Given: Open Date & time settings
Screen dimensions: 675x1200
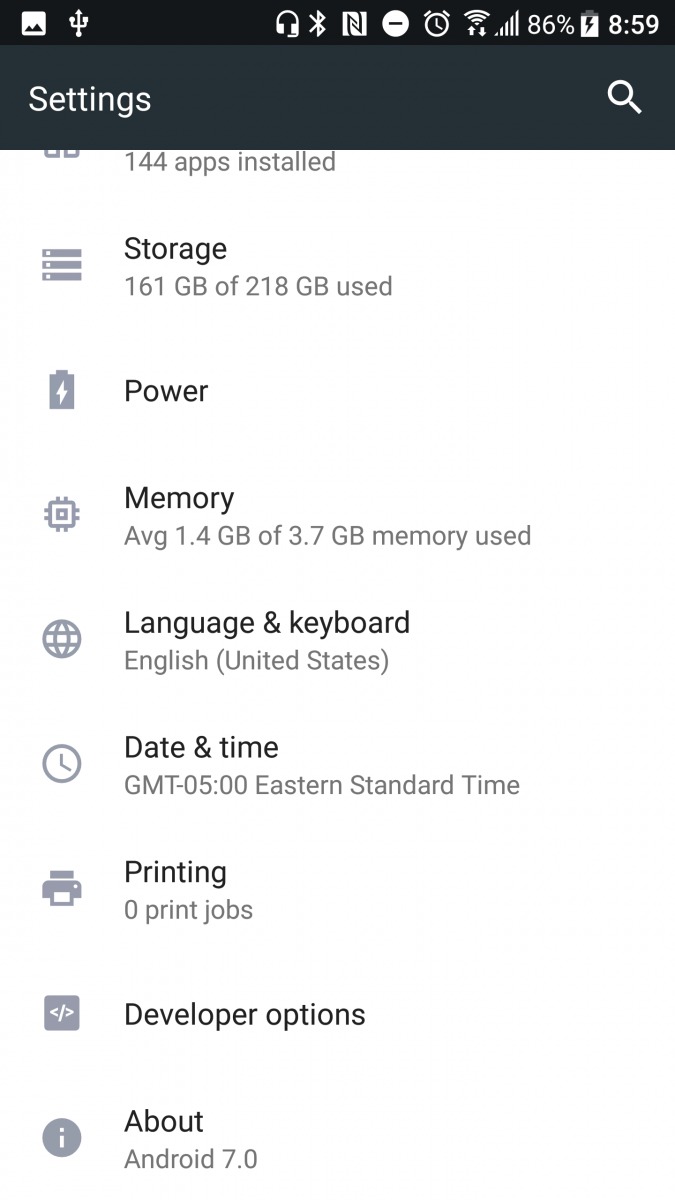Looking at the screenshot, I should (x=321, y=765).
